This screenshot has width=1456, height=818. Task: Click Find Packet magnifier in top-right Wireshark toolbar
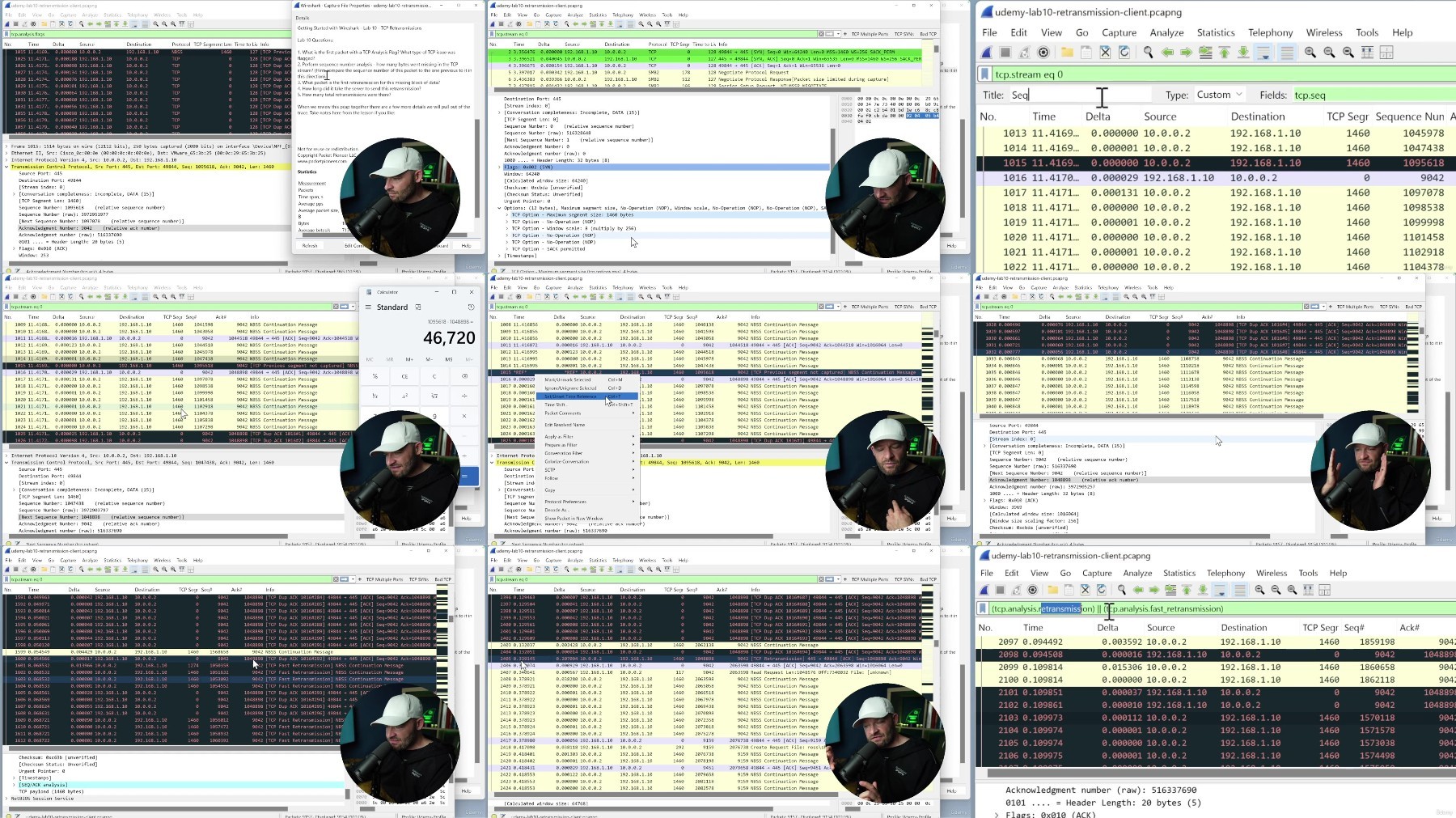pos(1148,52)
